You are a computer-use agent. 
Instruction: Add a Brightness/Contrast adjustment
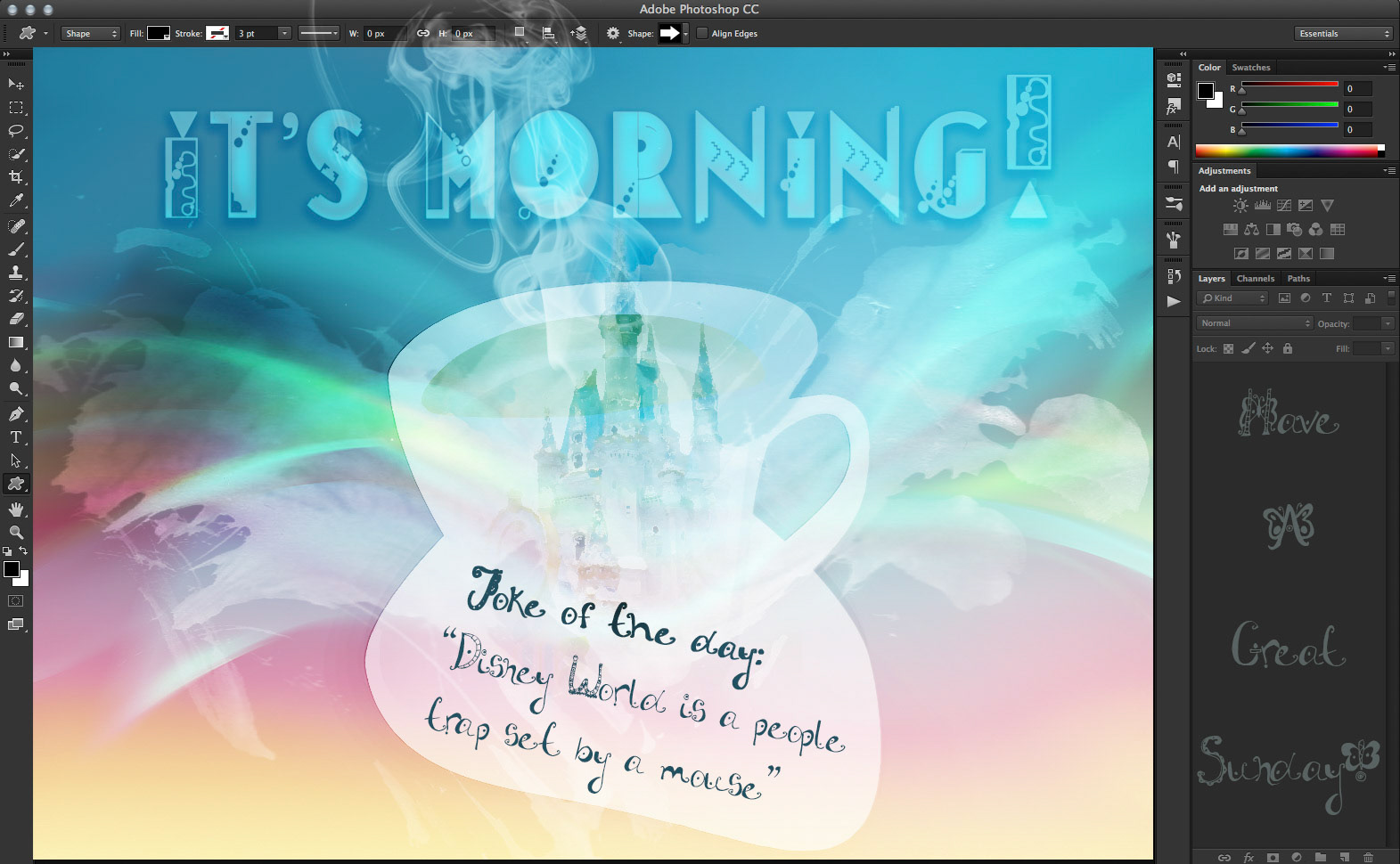coord(1240,206)
